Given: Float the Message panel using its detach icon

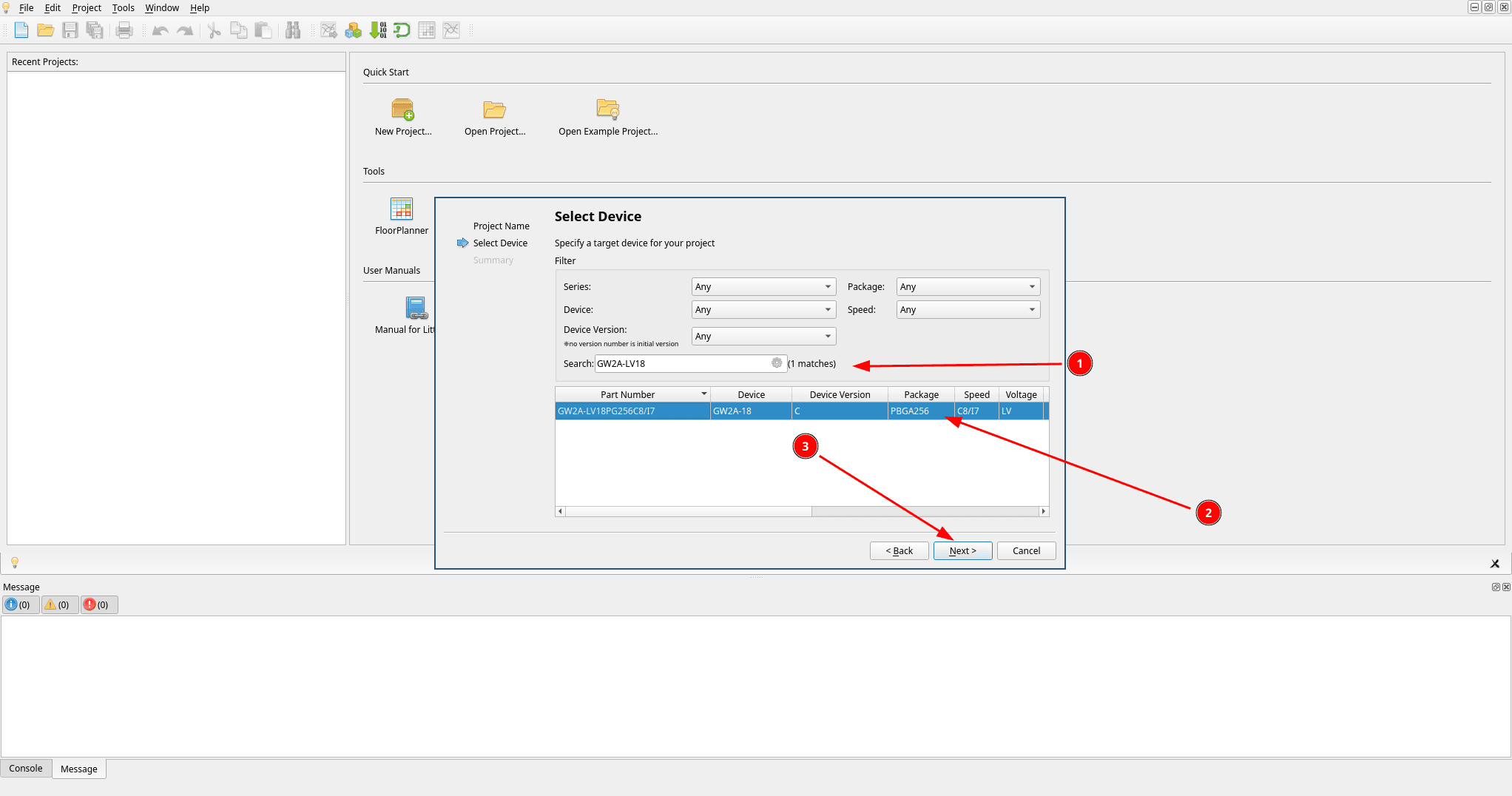Looking at the screenshot, I should 1496,587.
